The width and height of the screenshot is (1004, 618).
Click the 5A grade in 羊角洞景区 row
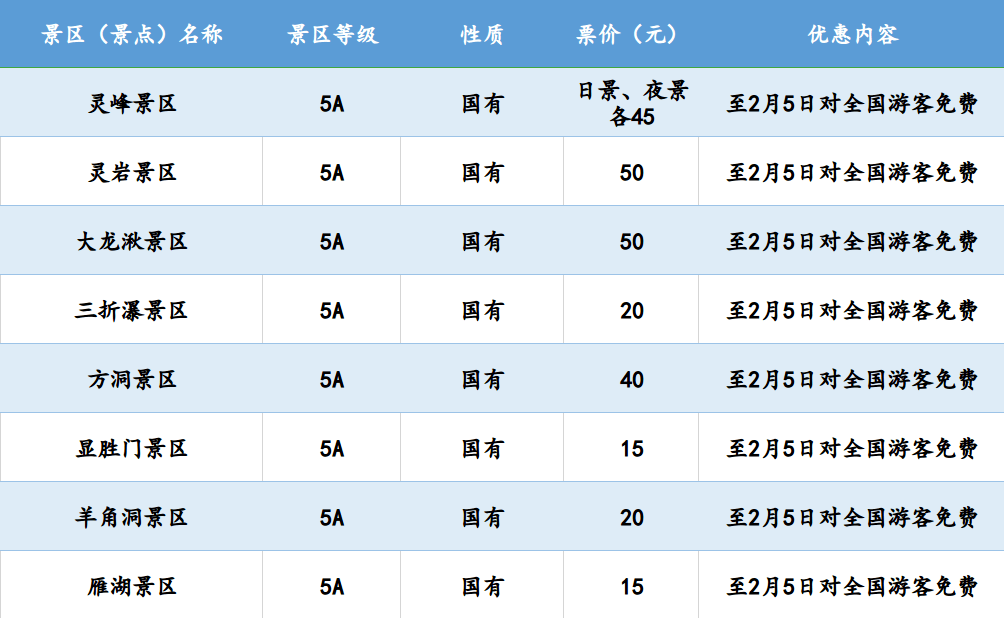pos(332,518)
